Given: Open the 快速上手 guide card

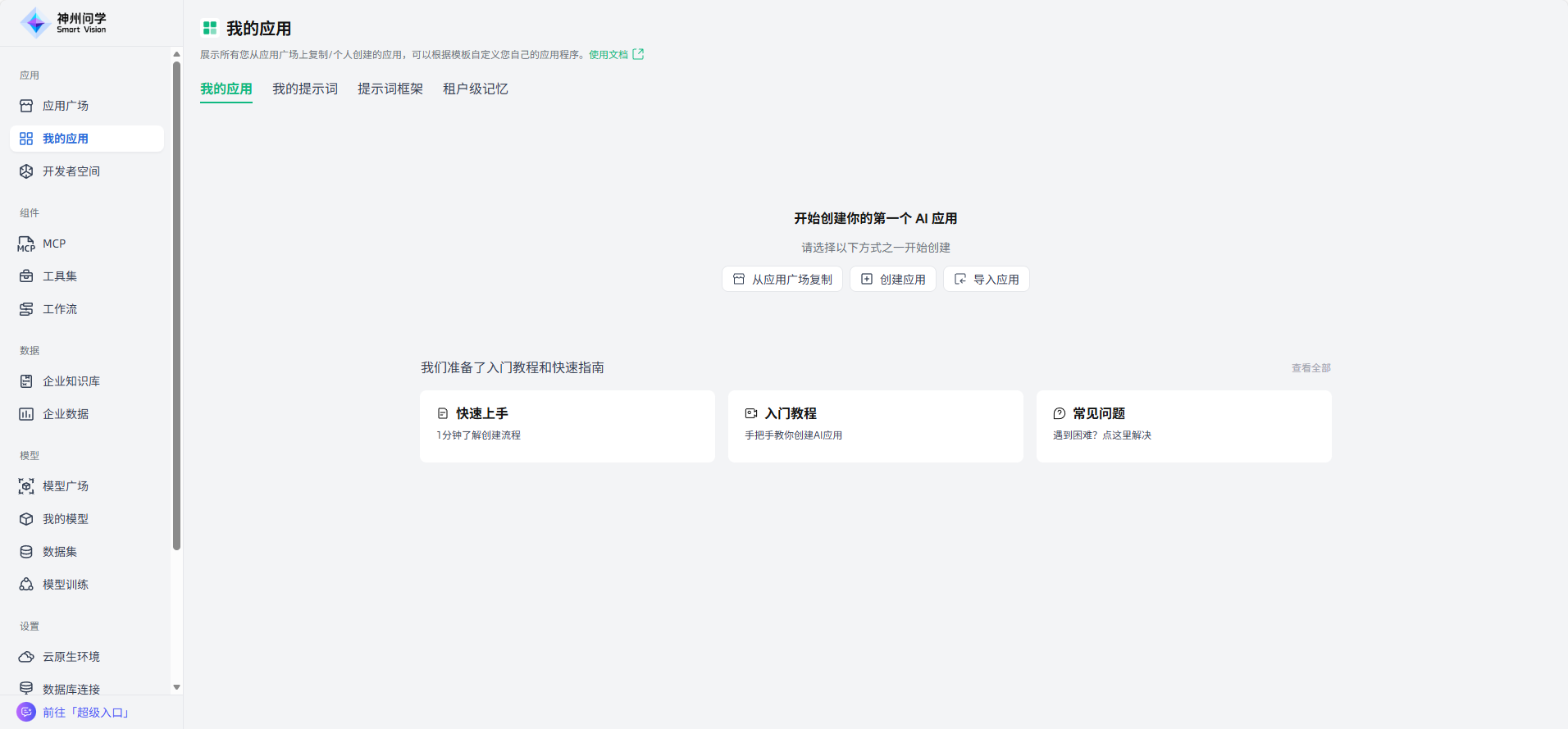Looking at the screenshot, I should tap(567, 426).
